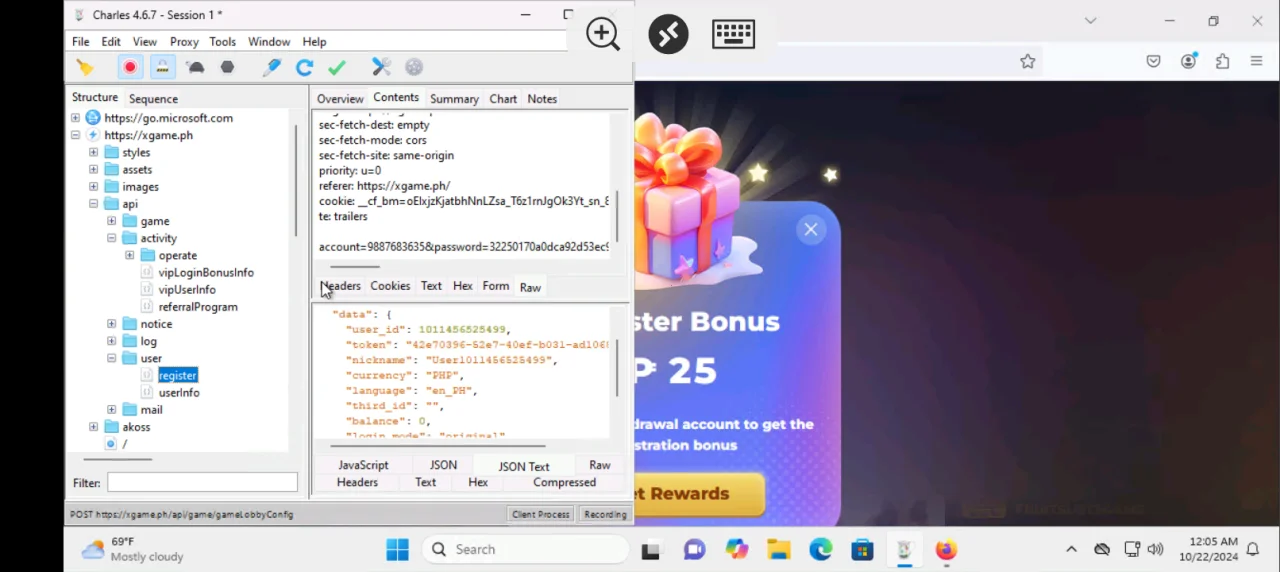The width and height of the screenshot is (1280, 572).
Task: Open Compose with the pen icon
Action: (x=272, y=67)
